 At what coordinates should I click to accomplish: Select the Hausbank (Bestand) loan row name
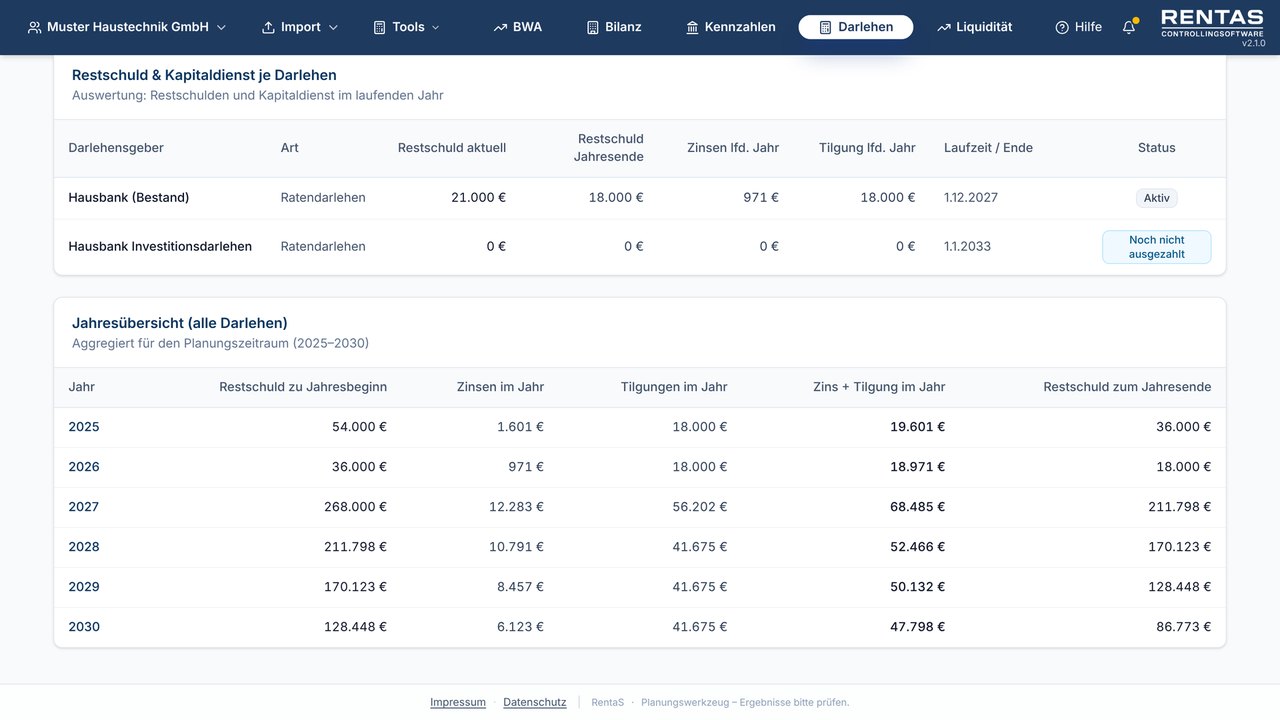point(129,198)
